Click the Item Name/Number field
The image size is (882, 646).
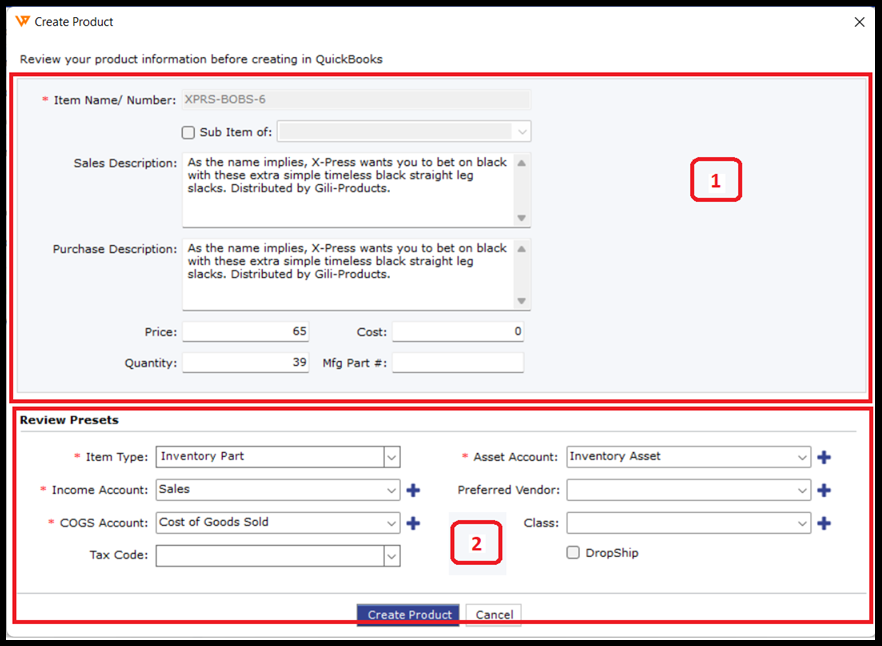356,100
